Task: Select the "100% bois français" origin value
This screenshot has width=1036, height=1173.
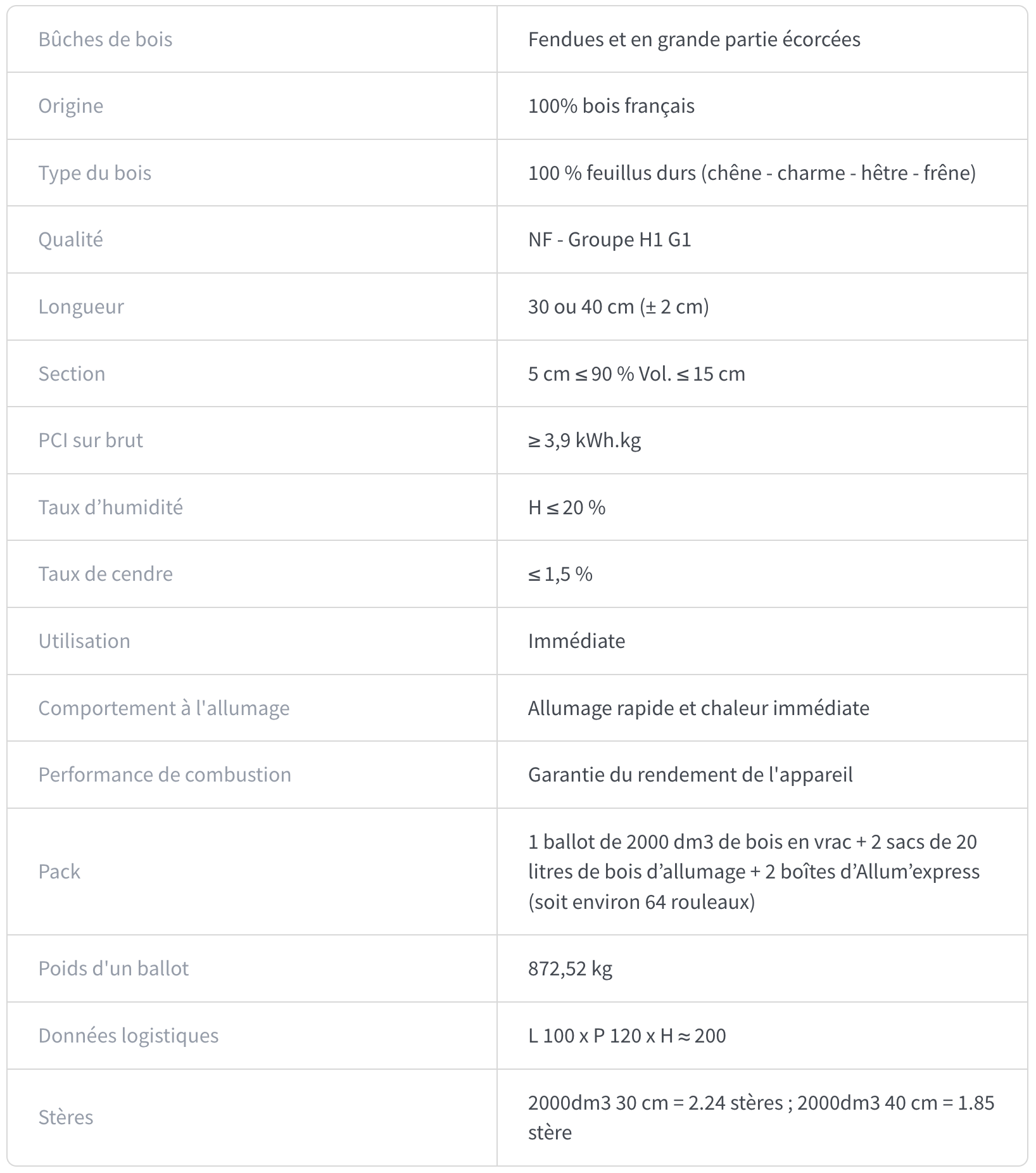Action: [x=611, y=106]
